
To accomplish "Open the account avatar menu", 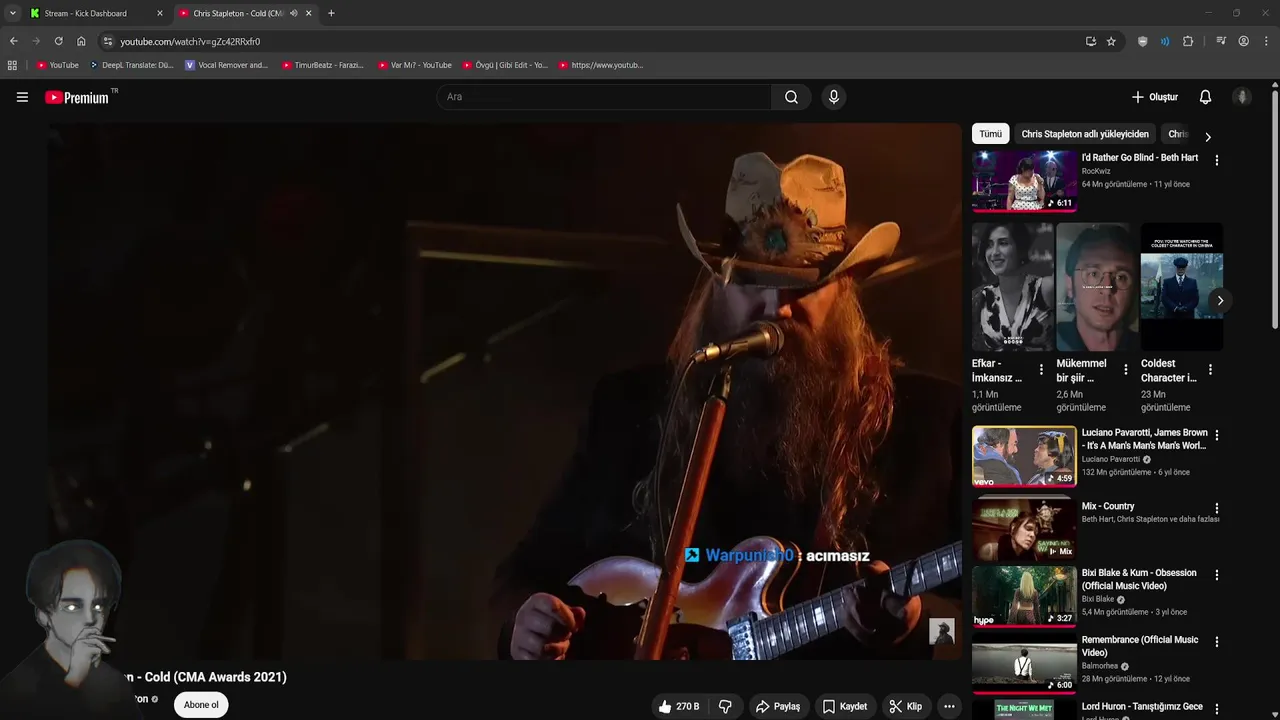I will (1242, 97).
